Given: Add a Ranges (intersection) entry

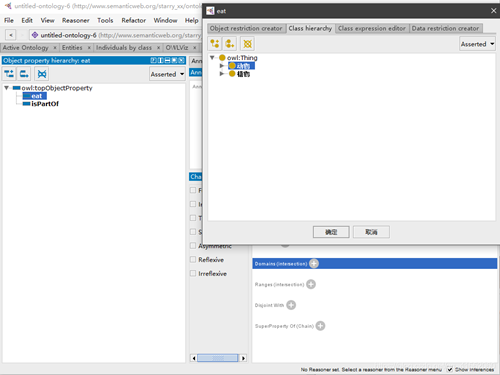Looking at the screenshot, I should pyautogui.click(x=311, y=284).
